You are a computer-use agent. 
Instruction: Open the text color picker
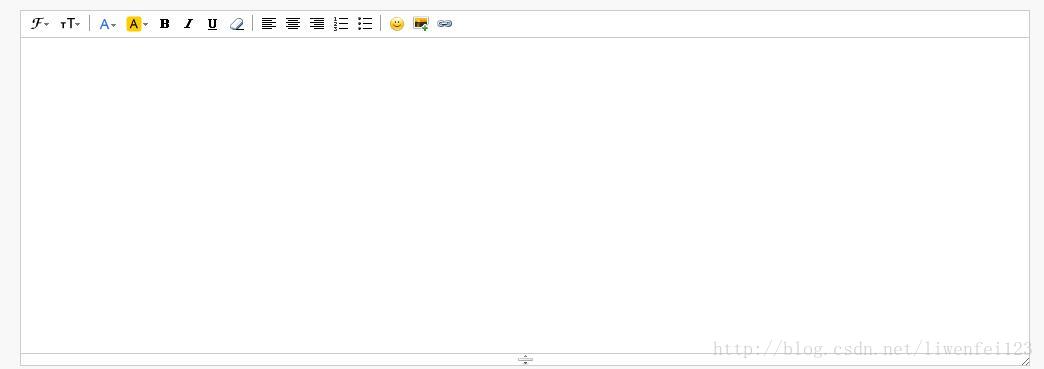coord(107,24)
